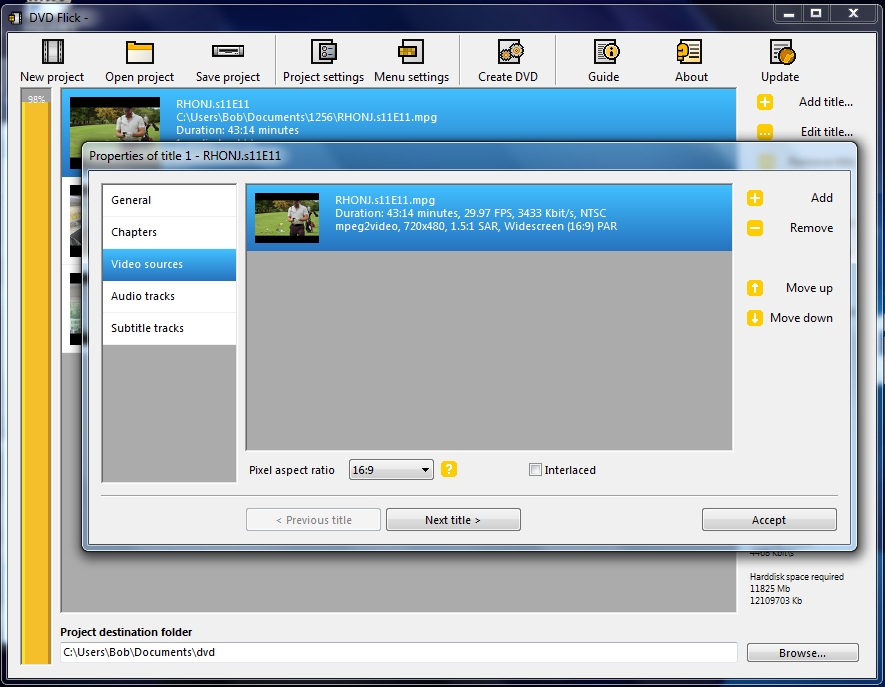The height and width of the screenshot is (687, 885).
Task: Click the yellow Edit title icon
Action: coord(765,132)
